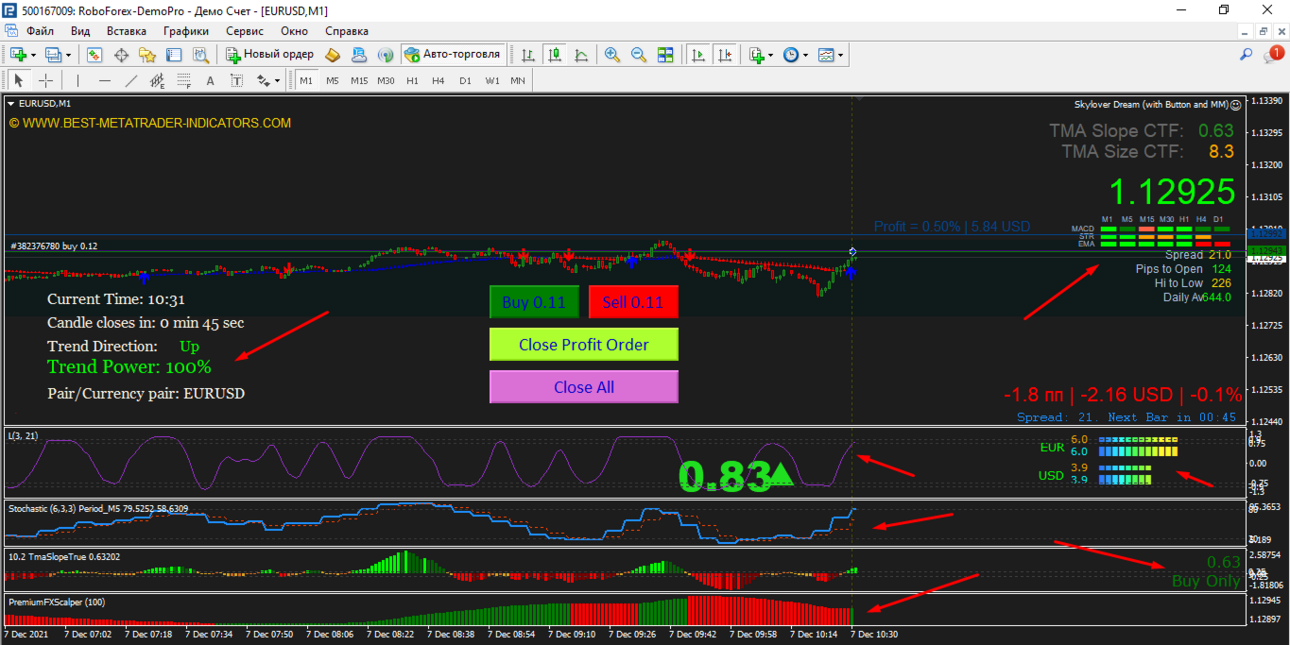Click the Profiles icon
1290x645 pixels.
53,55
